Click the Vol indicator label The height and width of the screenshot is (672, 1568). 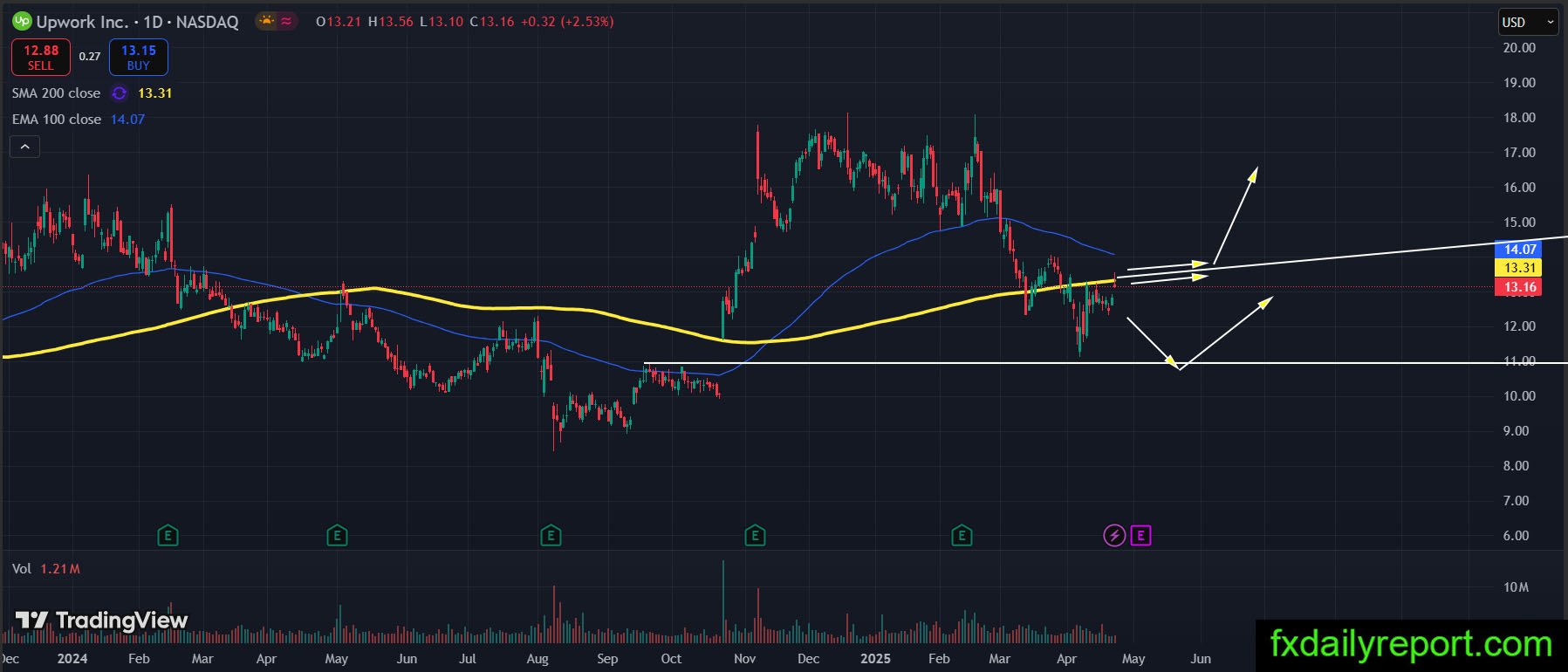22,569
